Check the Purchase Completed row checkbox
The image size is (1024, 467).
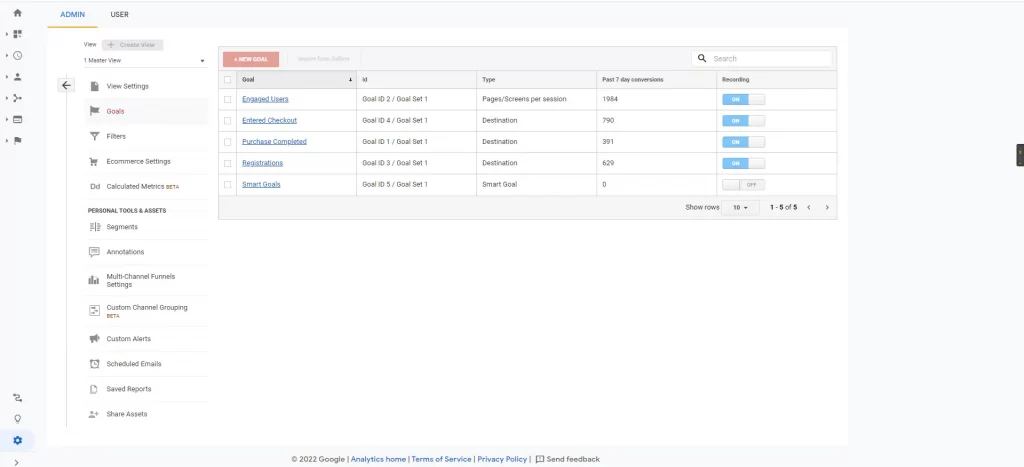pos(228,142)
